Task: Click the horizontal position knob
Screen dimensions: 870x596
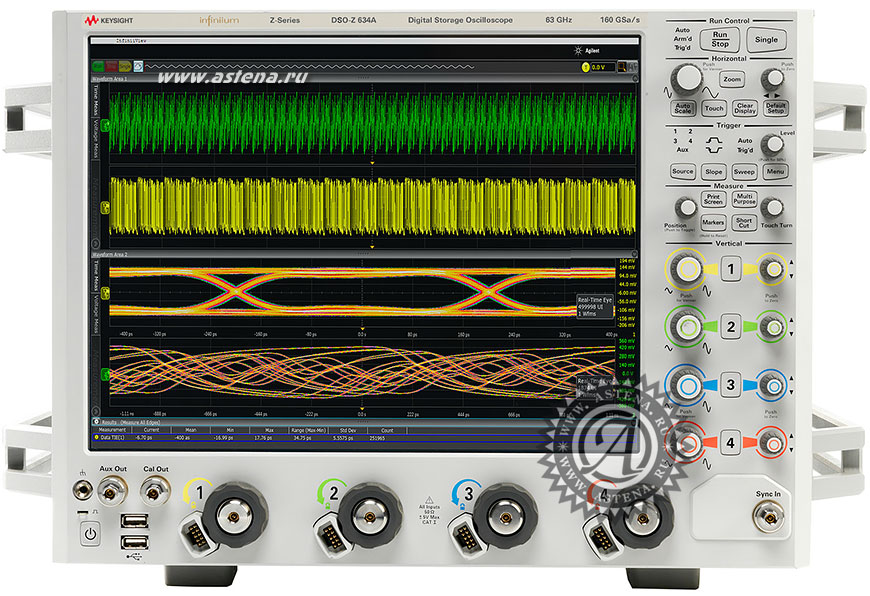Action: point(773,79)
